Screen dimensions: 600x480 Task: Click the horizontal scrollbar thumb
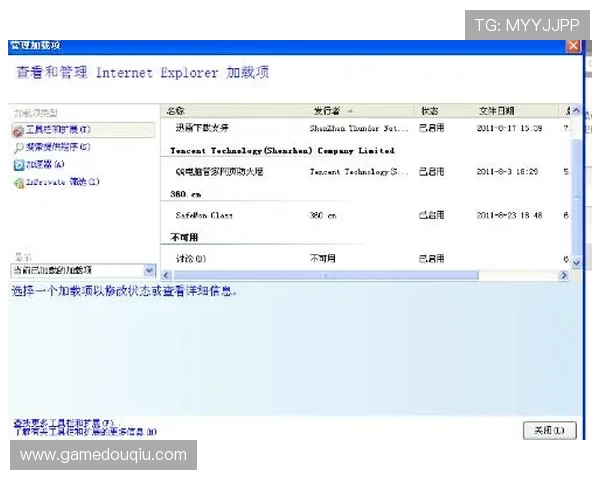[326, 275]
